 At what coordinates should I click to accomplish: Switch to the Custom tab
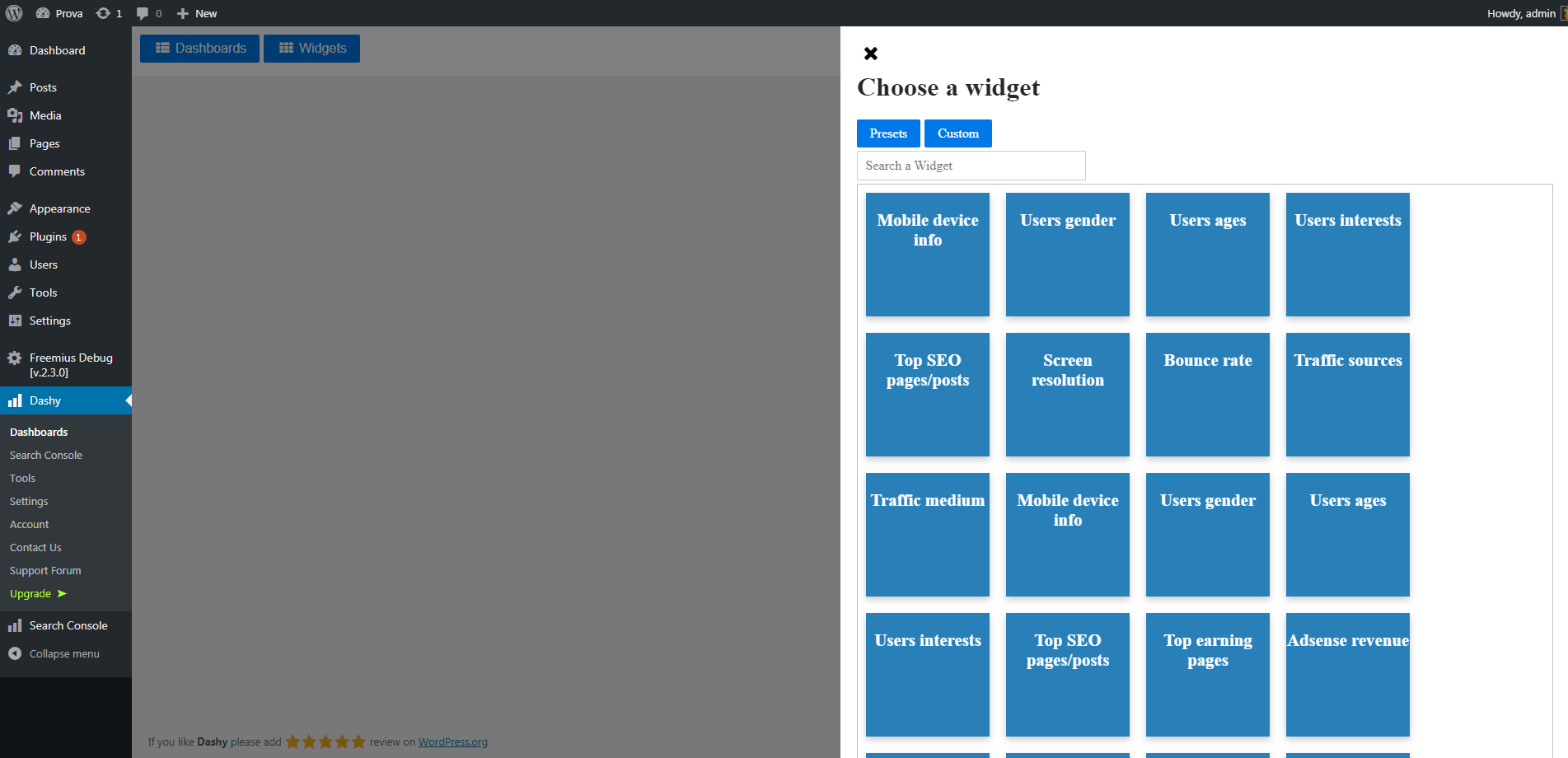coord(958,133)
